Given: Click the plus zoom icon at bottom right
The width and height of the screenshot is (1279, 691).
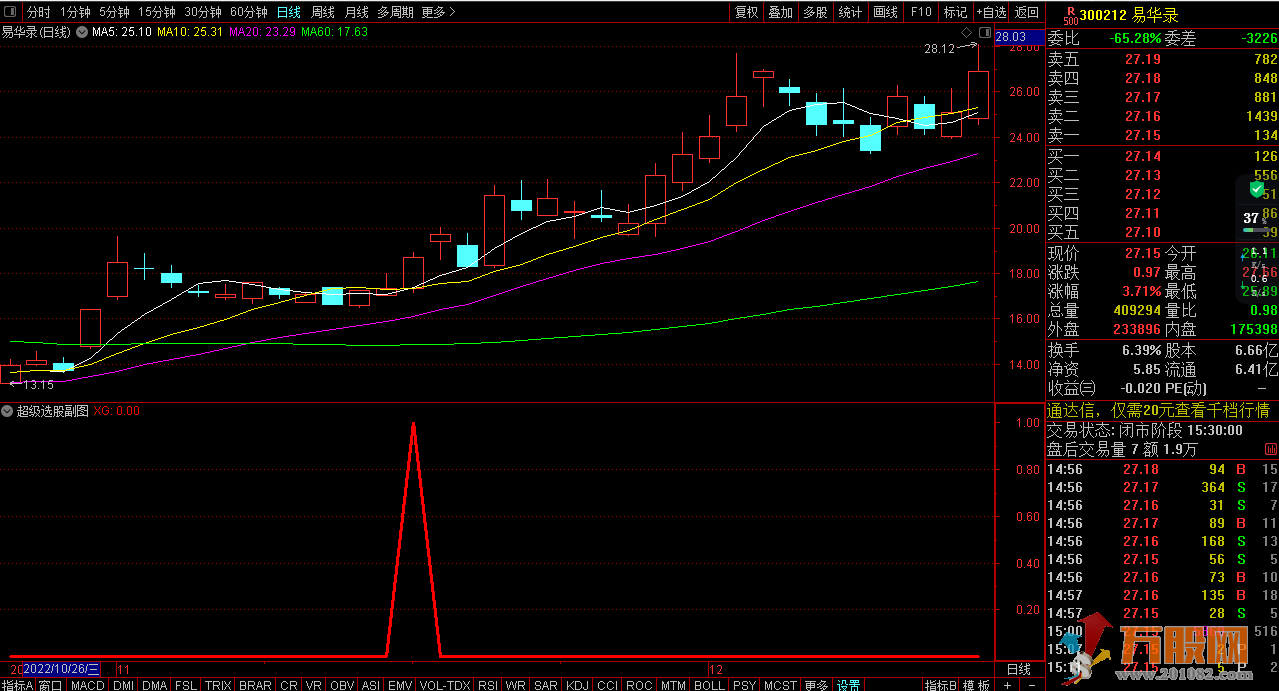Looking at the screenshot, I should click(1007, 685).
